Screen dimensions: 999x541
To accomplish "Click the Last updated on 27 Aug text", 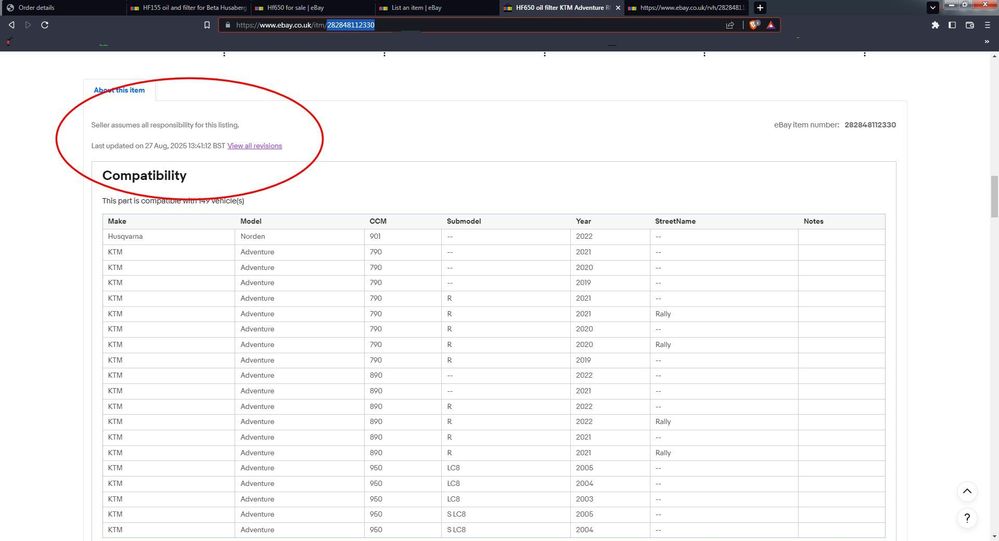I will [x=158, y=146].
